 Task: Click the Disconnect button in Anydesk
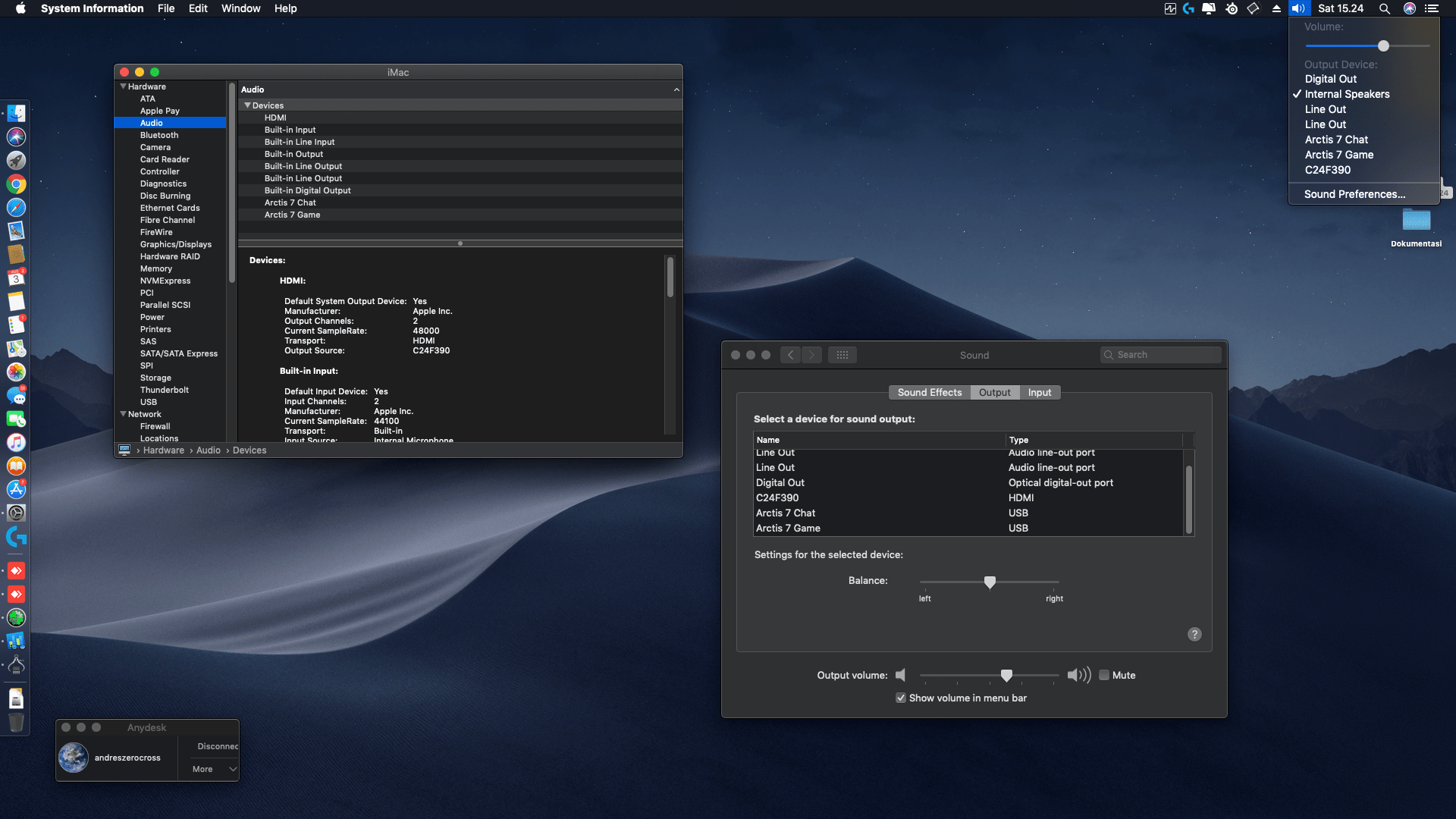217,746
